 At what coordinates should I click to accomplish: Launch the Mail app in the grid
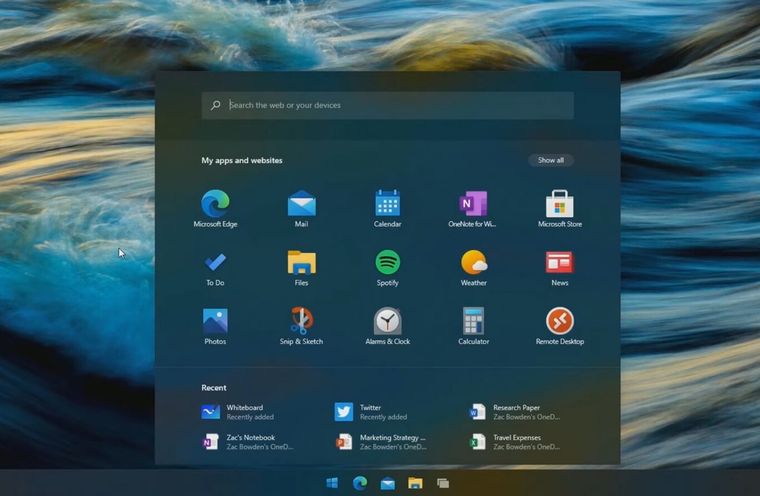tap(301, 208)
